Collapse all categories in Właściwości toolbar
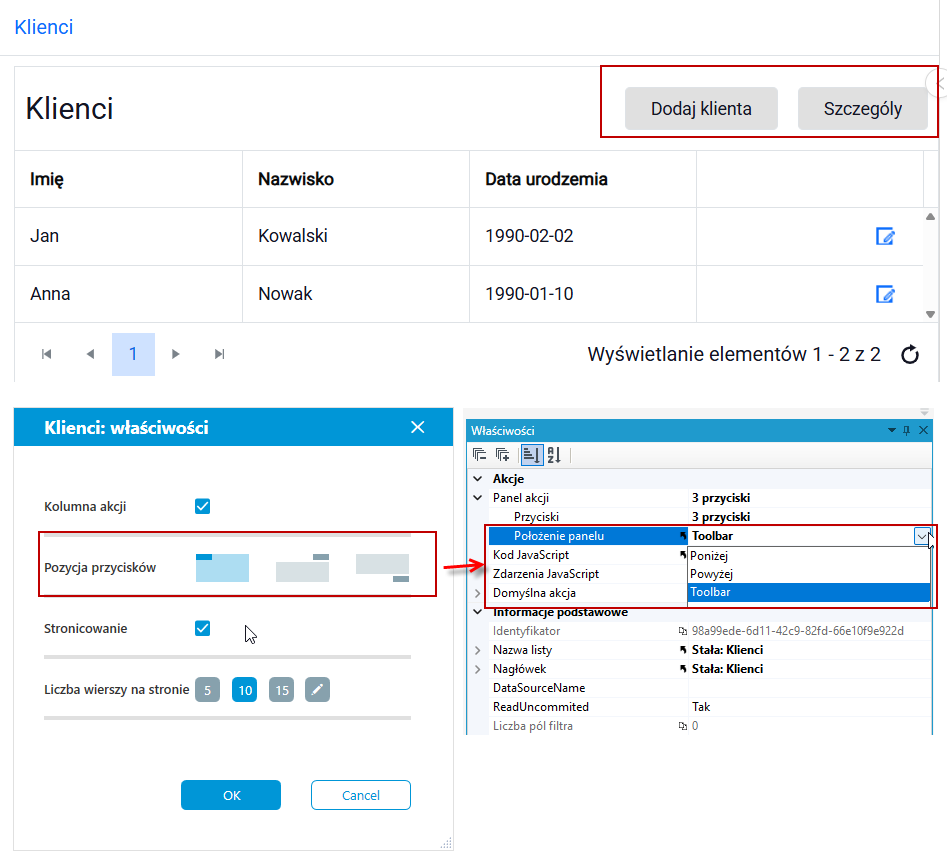This screenshot has width=947, height=860. 480,454
